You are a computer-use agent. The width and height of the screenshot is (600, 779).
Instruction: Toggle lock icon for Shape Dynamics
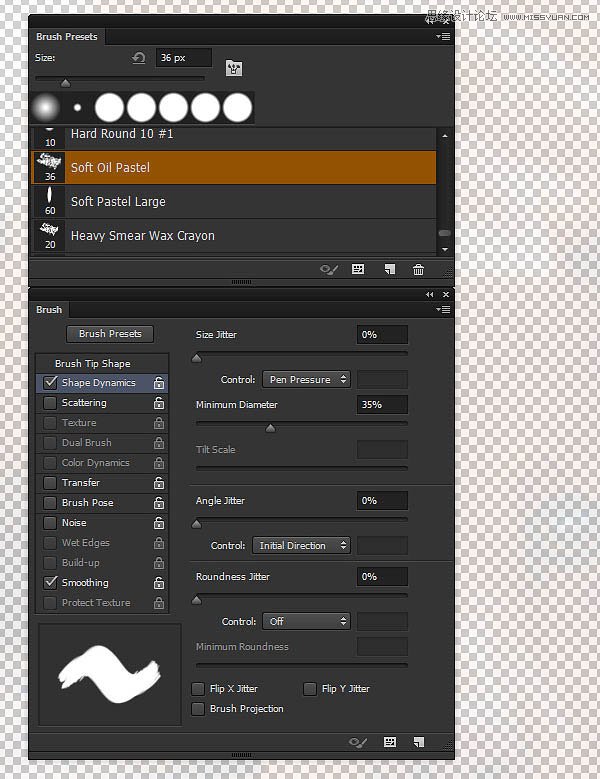pos(158,383)
